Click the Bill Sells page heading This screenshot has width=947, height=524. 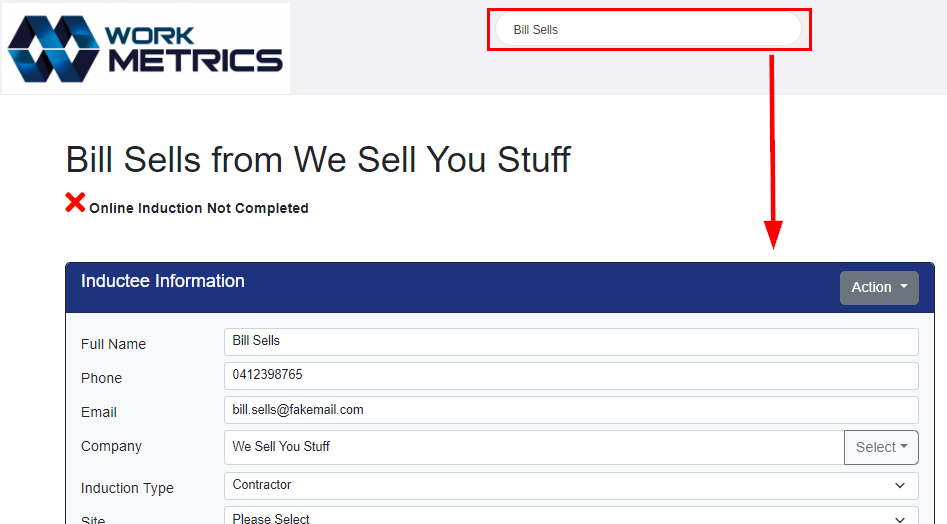(x=318, y=160)
